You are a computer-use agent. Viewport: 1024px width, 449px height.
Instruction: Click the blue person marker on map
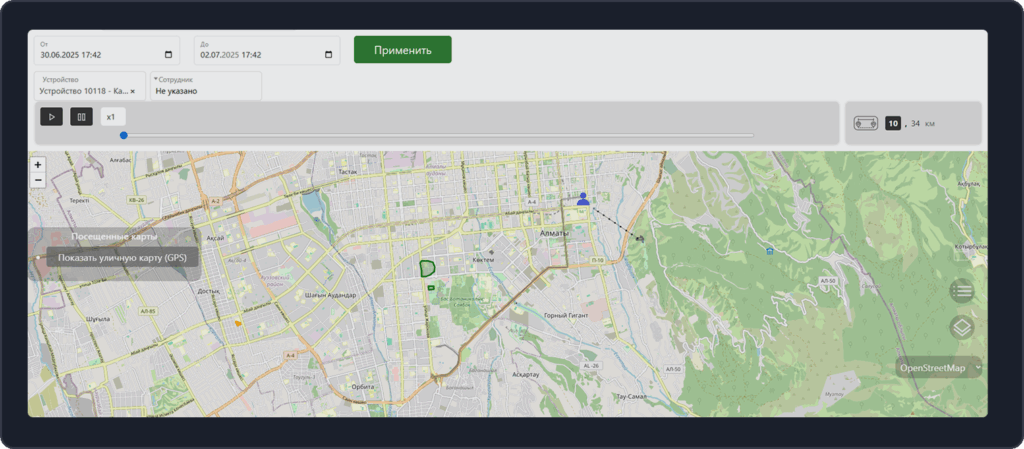583,199
